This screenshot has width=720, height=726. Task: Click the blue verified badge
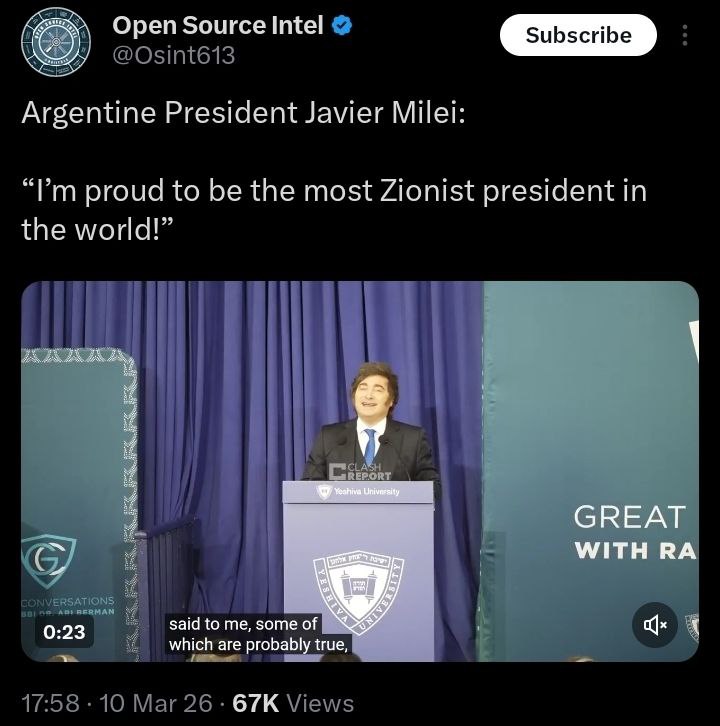tap(342, 25)
